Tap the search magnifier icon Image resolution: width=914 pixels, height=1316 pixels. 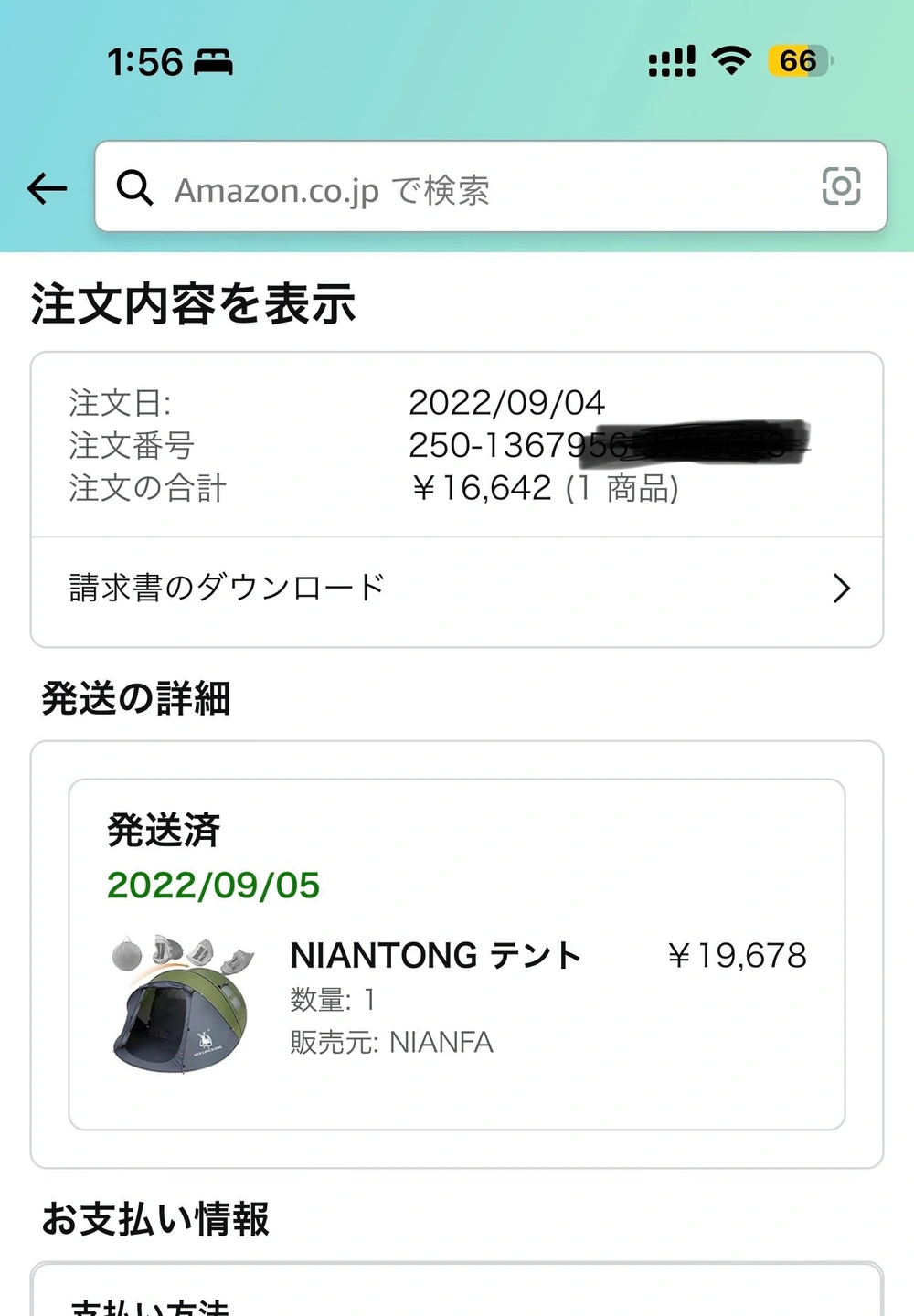click(134, 187)
